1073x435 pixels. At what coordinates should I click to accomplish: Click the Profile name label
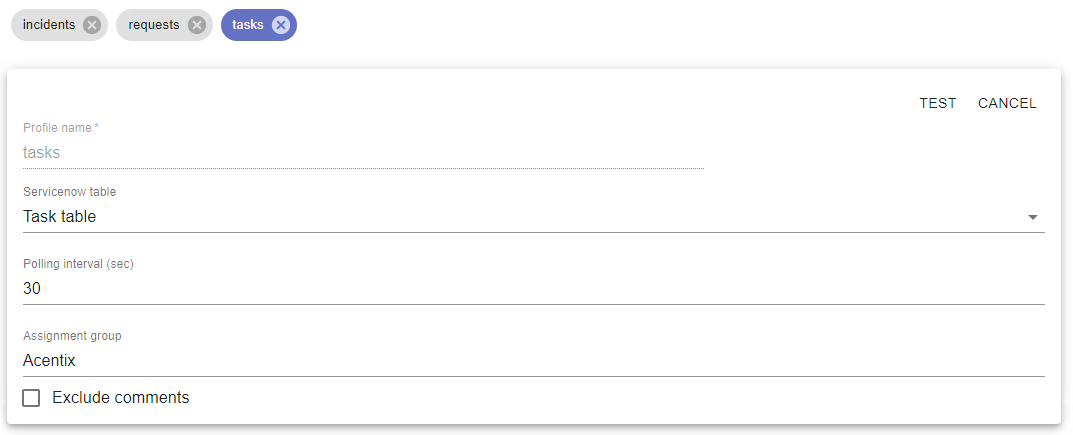coord(61,128)
